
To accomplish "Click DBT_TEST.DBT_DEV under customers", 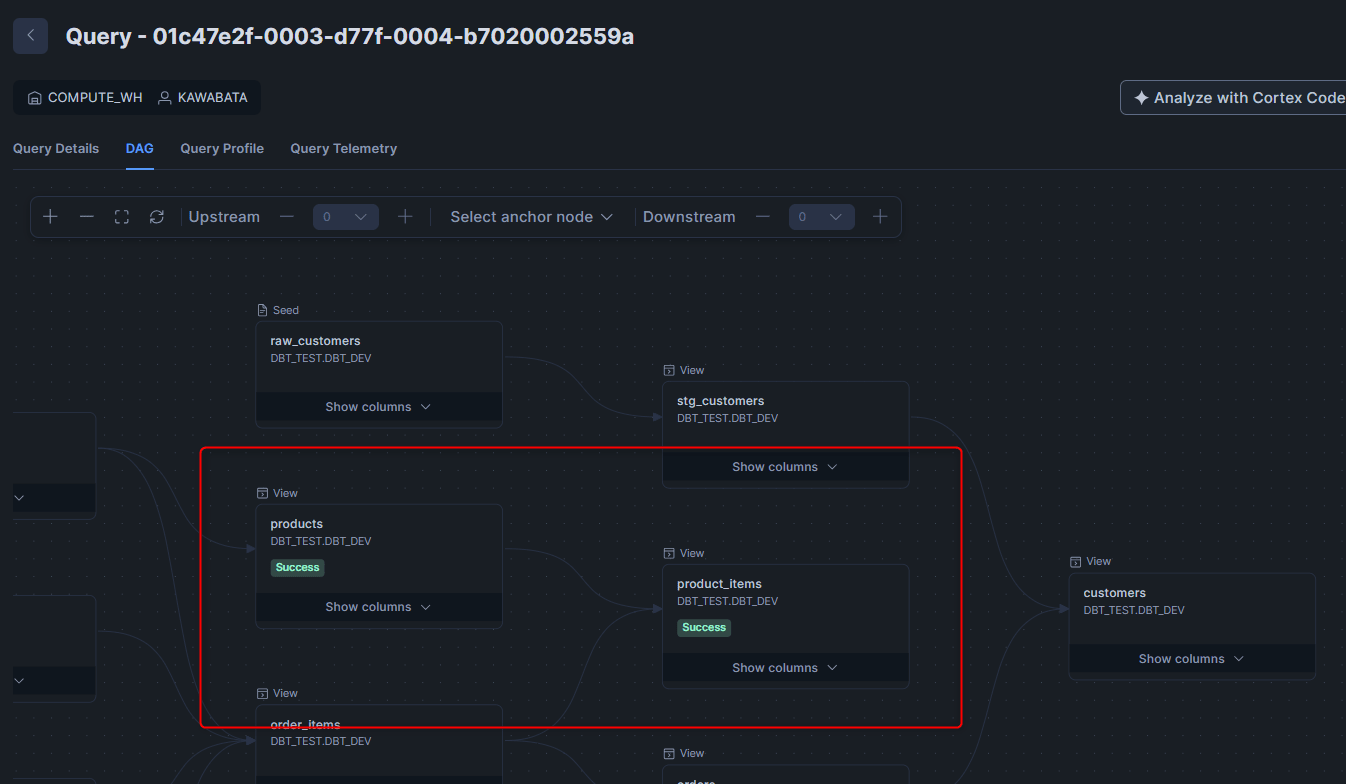I will (1134, 610).
